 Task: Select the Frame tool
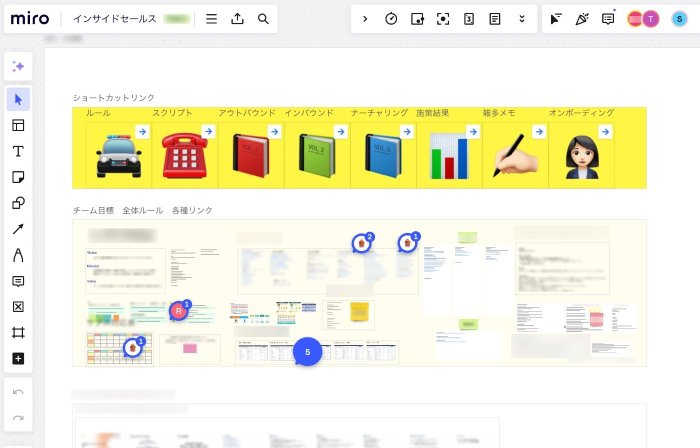(18, 333)
